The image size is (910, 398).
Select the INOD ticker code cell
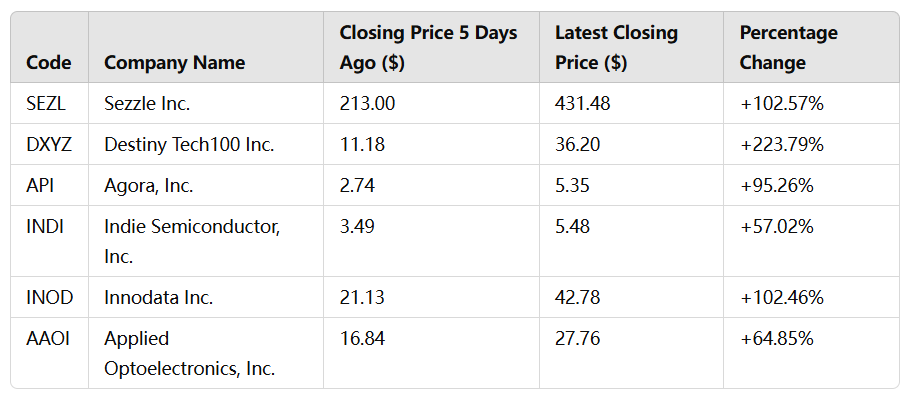tap(50, 297)
